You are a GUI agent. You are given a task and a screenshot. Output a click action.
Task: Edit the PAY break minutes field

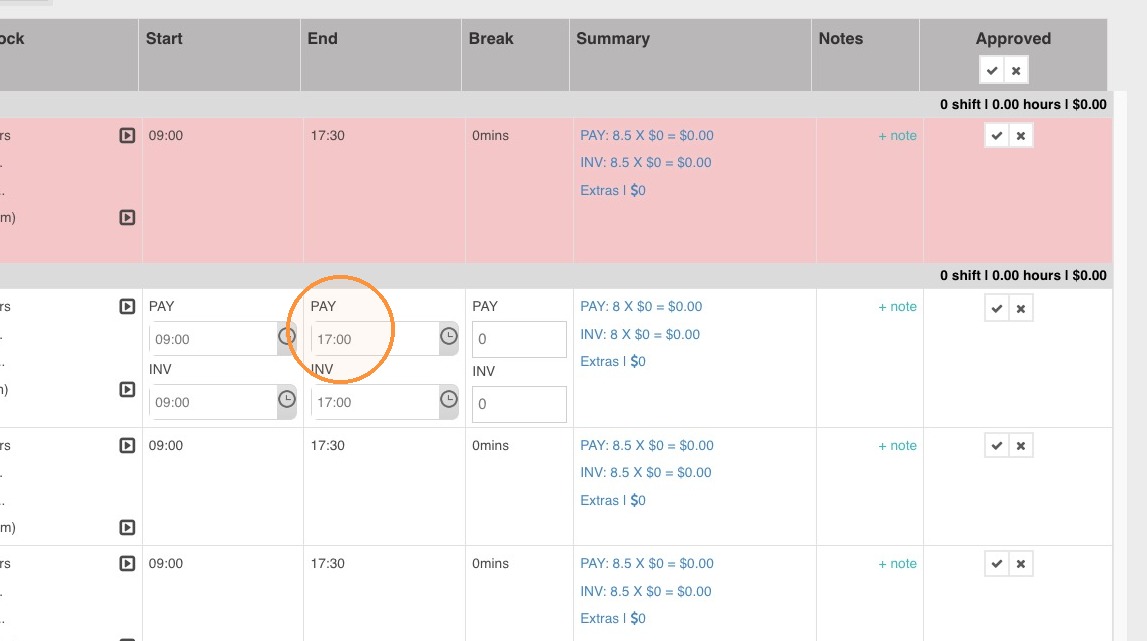tap(519, 340)
